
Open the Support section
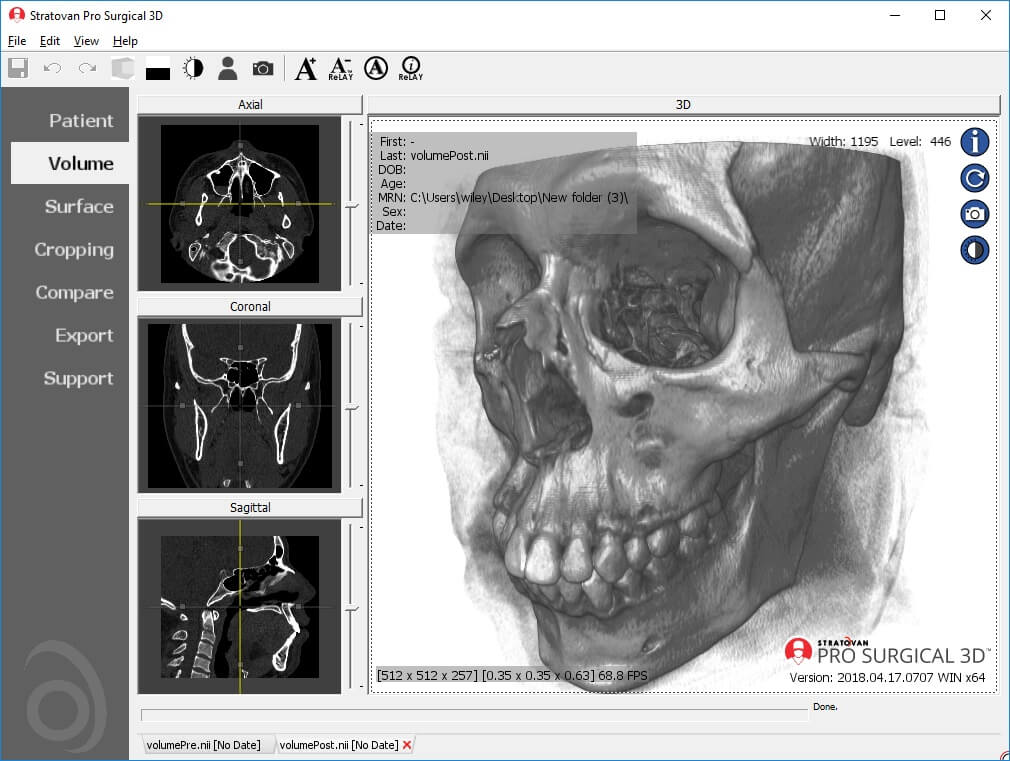(80, 378)
